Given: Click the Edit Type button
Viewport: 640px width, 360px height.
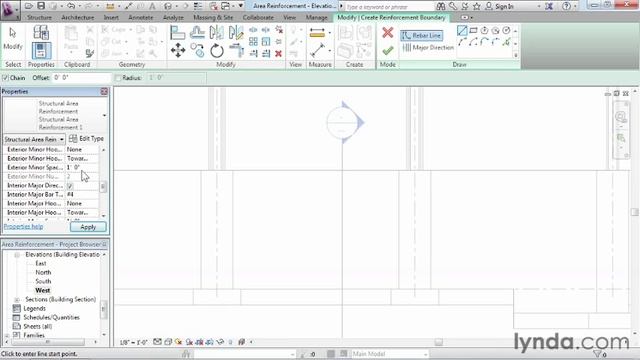Looking at the screenshot, I should click(x=87, y=139).
